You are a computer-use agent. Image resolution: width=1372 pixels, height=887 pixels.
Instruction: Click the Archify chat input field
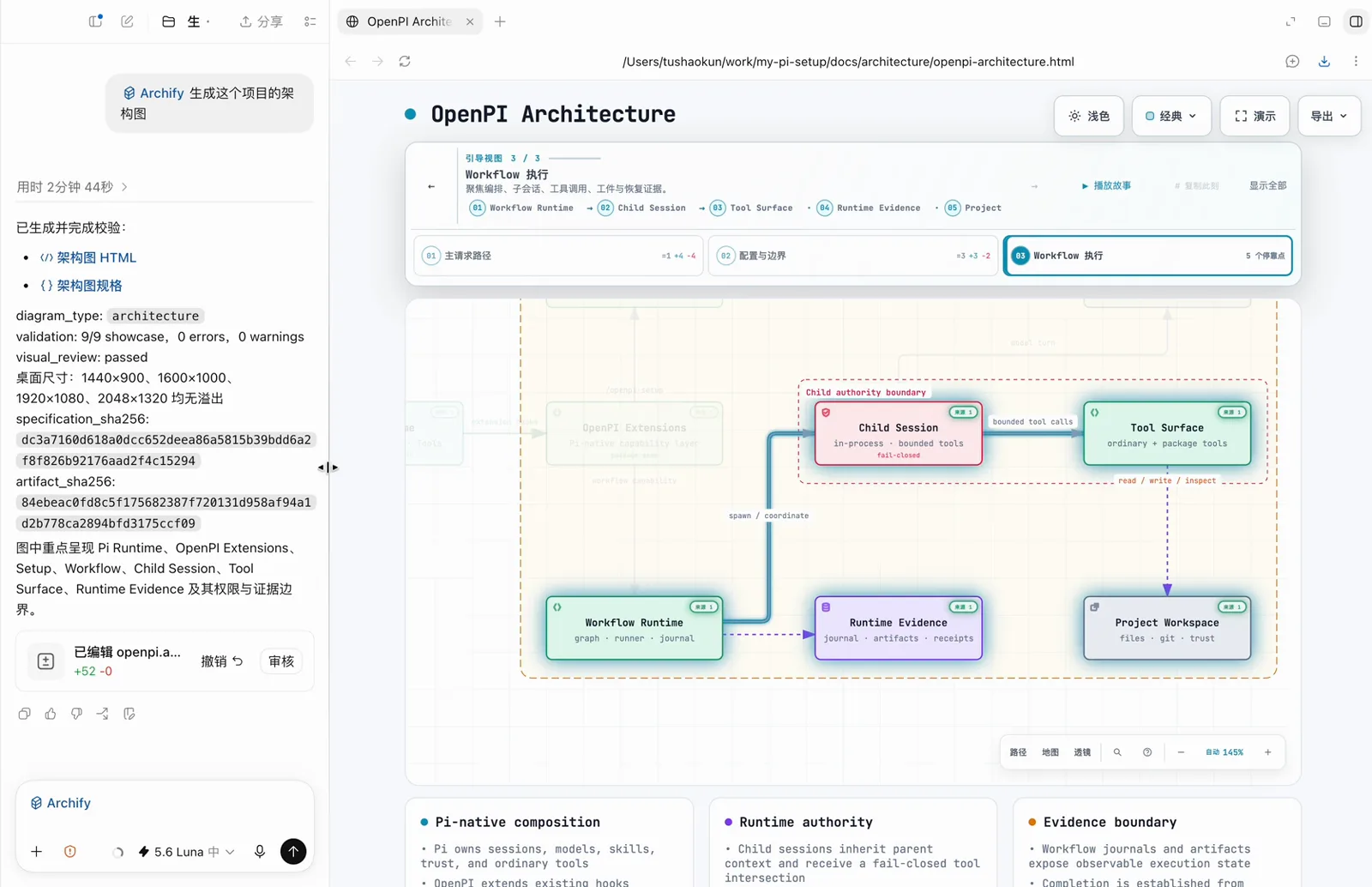pyautogui.click(x=165, y=804)
